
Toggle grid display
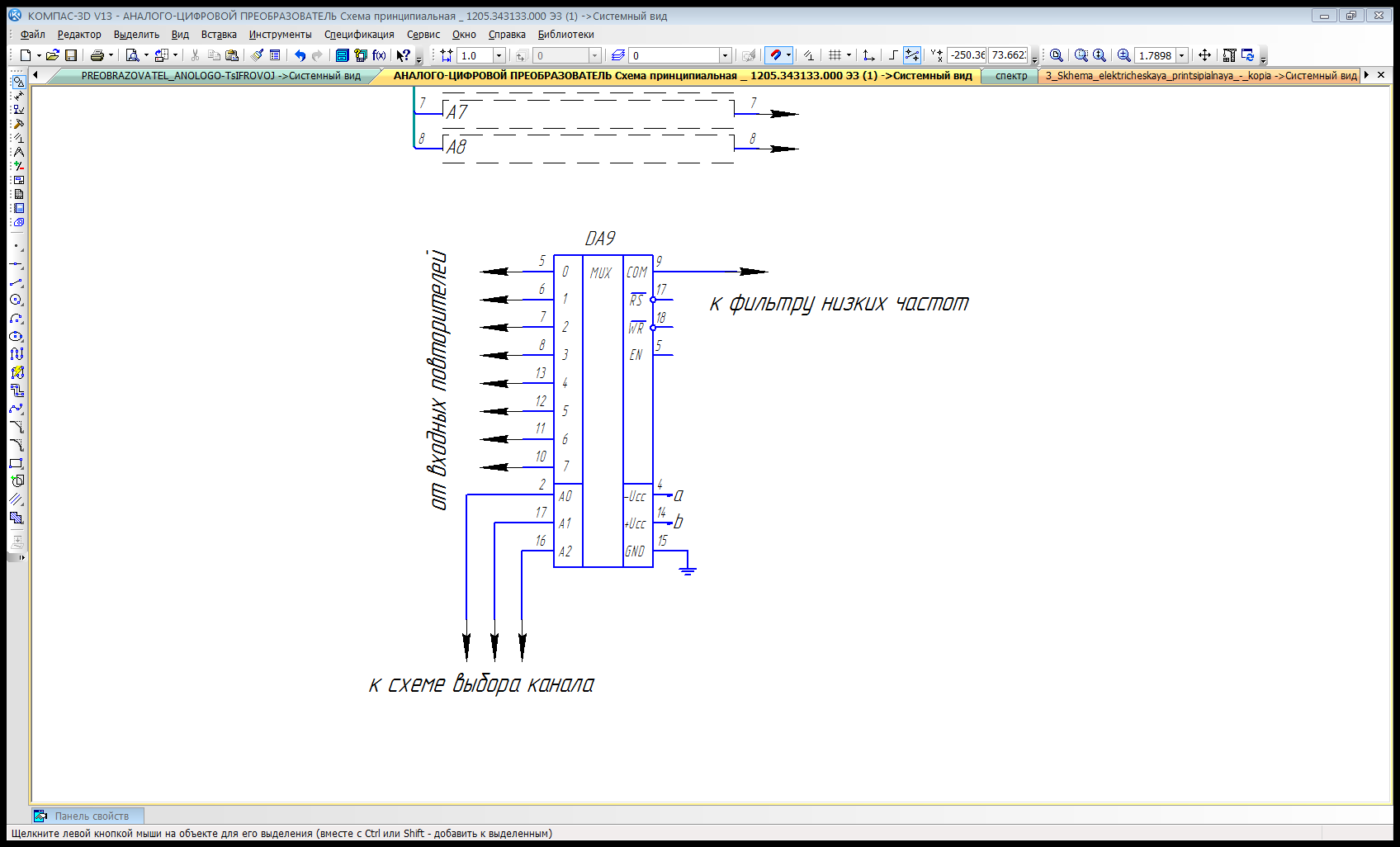point(835,55)
